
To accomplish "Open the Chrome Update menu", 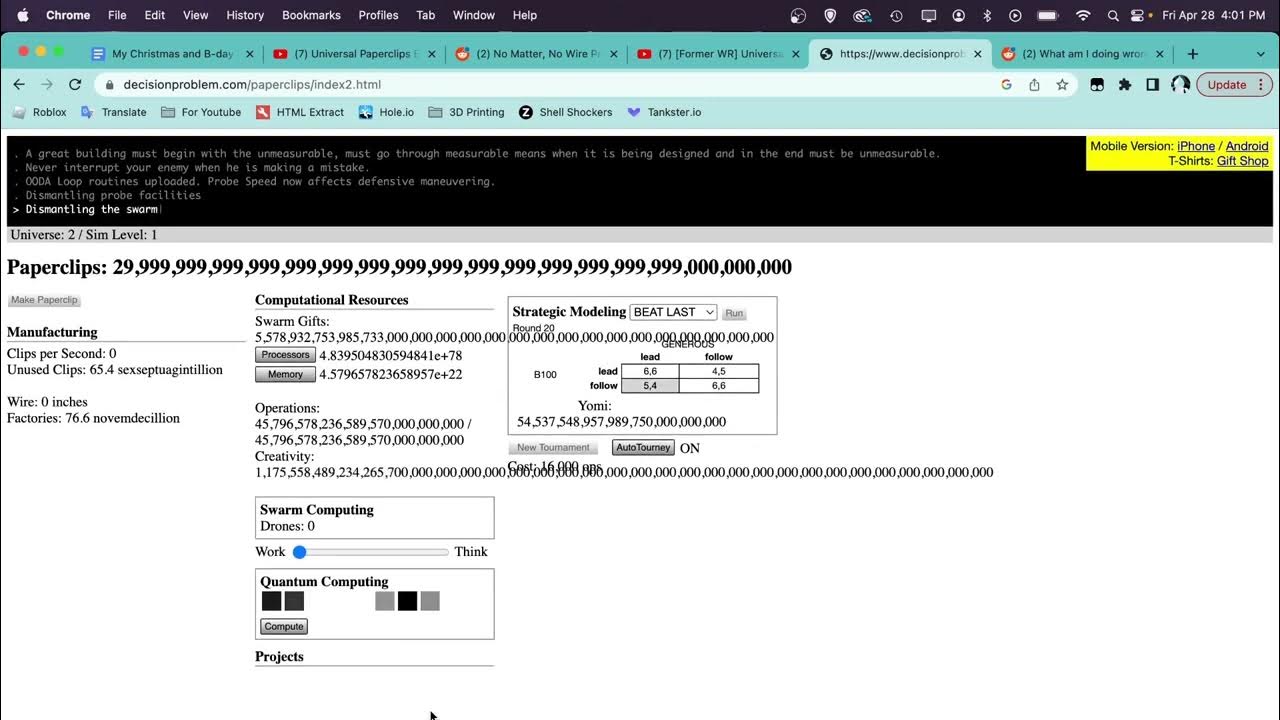I will click(x=1232, y=85).
